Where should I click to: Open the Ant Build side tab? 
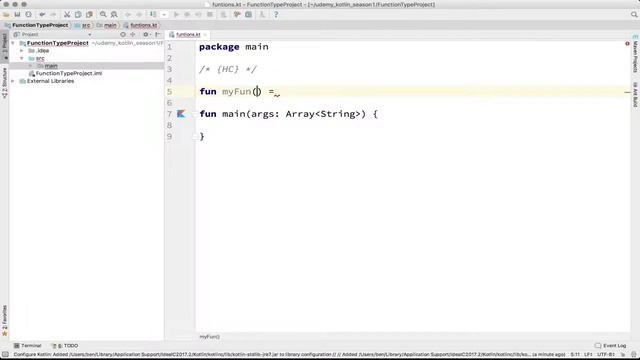[x=635, y=94]
